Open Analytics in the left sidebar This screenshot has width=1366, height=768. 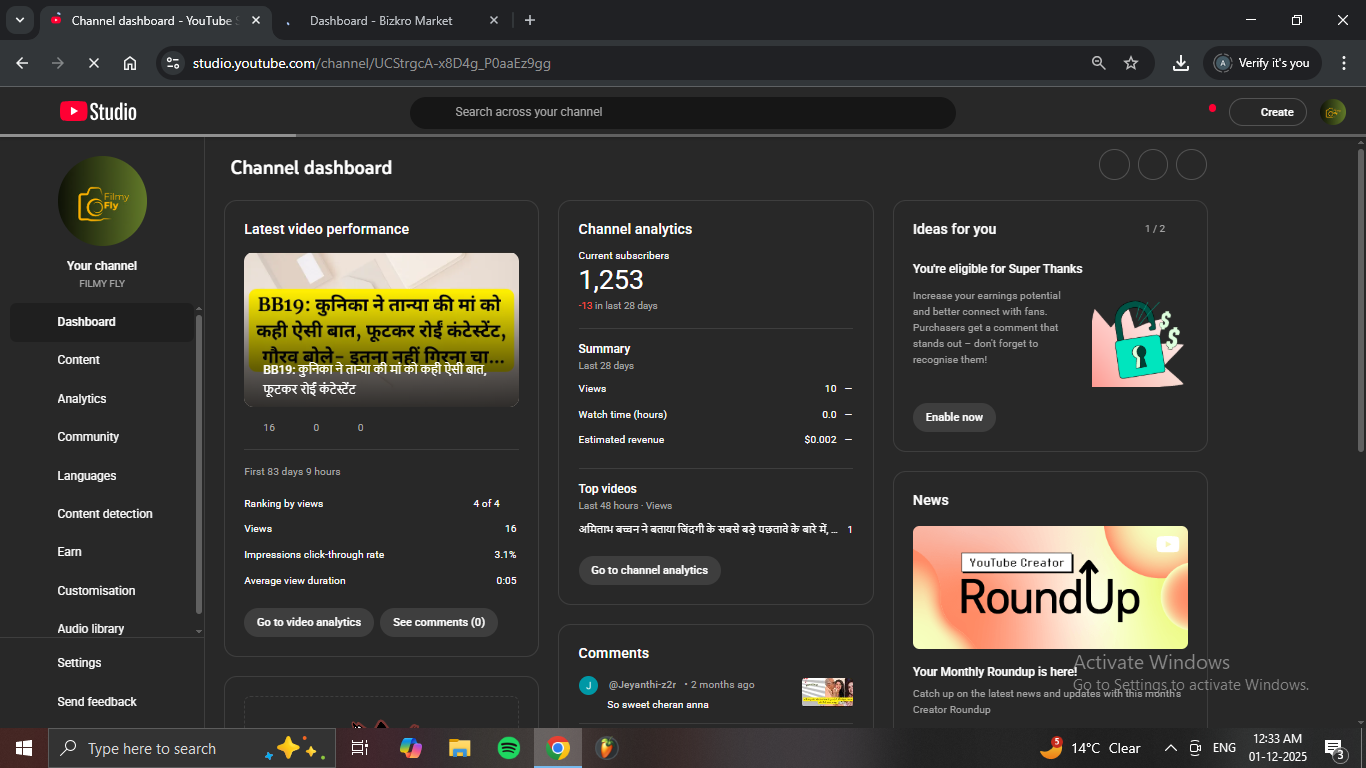tap(82, 399)
